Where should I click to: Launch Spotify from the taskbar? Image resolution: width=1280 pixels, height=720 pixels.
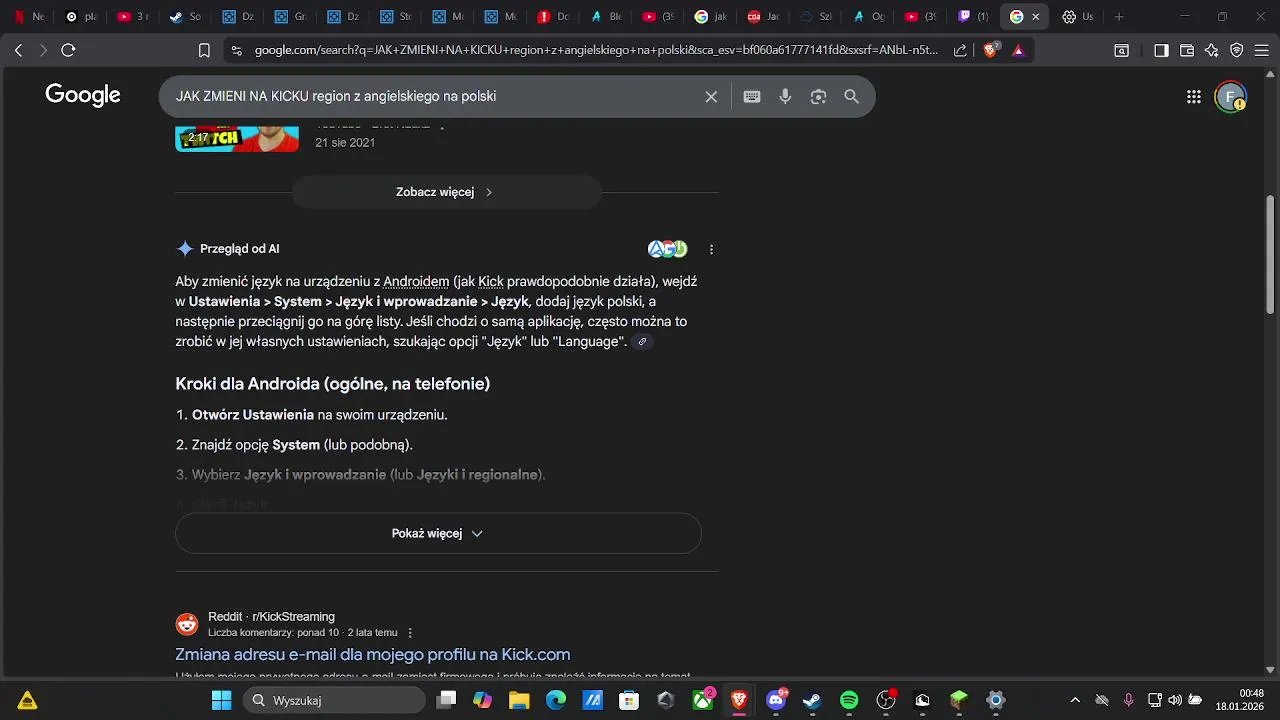849,700
